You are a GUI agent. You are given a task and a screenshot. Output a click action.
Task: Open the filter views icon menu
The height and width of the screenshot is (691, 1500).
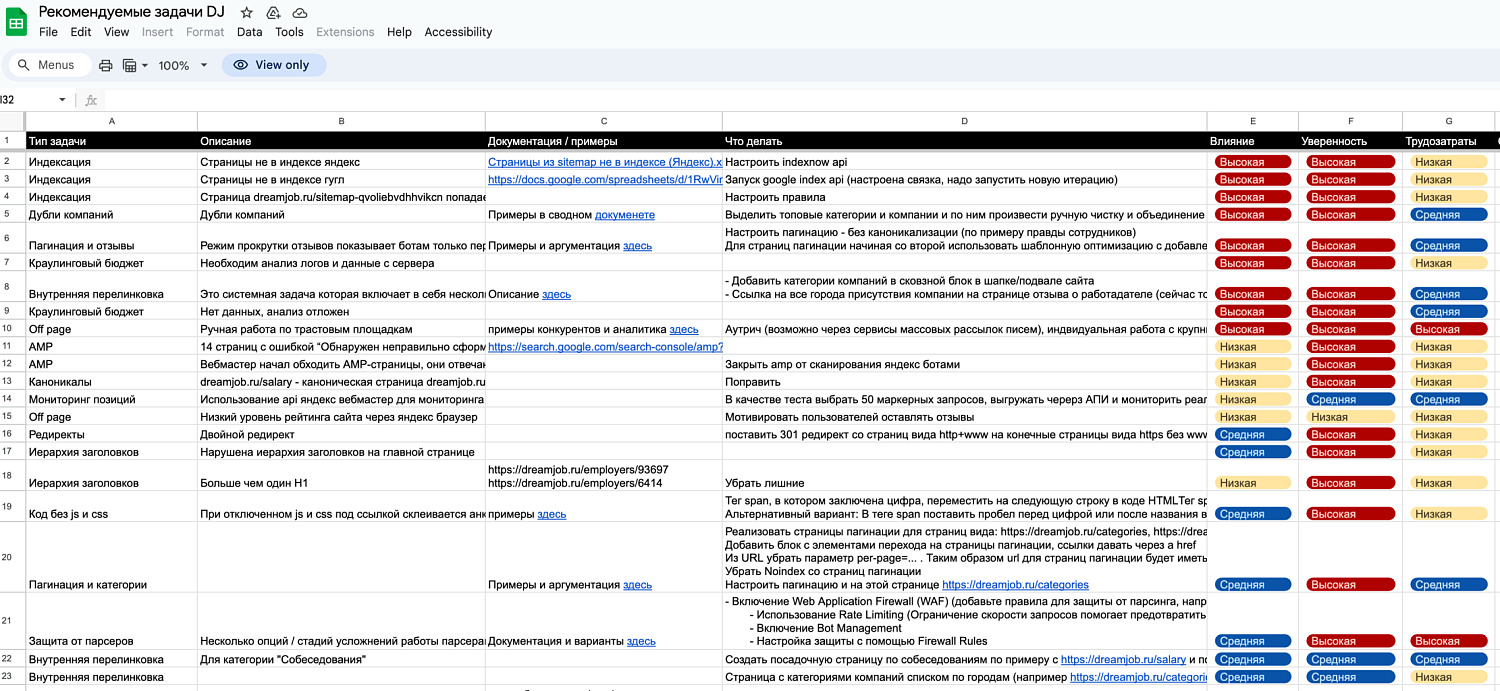coord(135,65)
